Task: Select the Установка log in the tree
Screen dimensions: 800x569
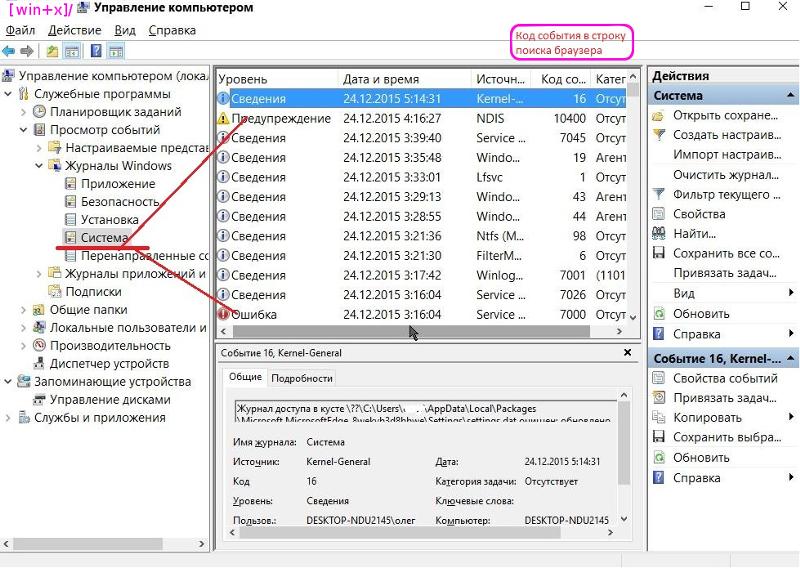Action: [x=110, y=219]
